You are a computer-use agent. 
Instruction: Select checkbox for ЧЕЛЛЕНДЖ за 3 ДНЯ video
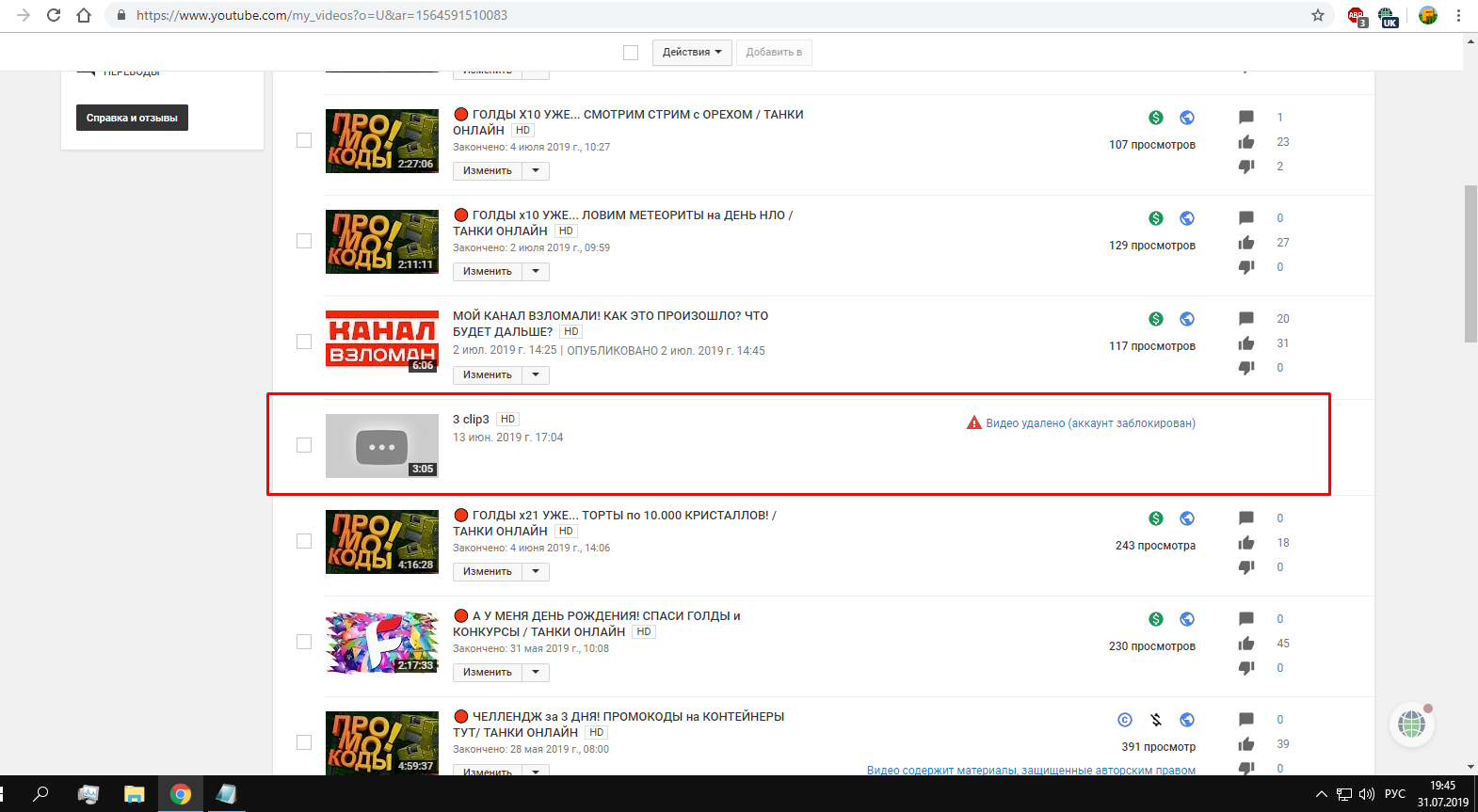tap(304, 742)
